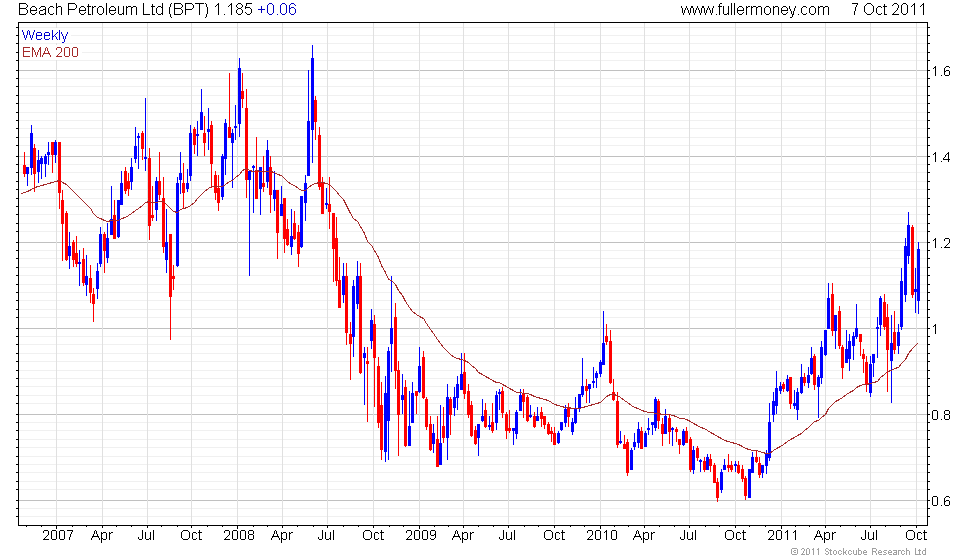Click the 2008 year axis label
The width and height of the screenshot is (980, 560).
239,536
